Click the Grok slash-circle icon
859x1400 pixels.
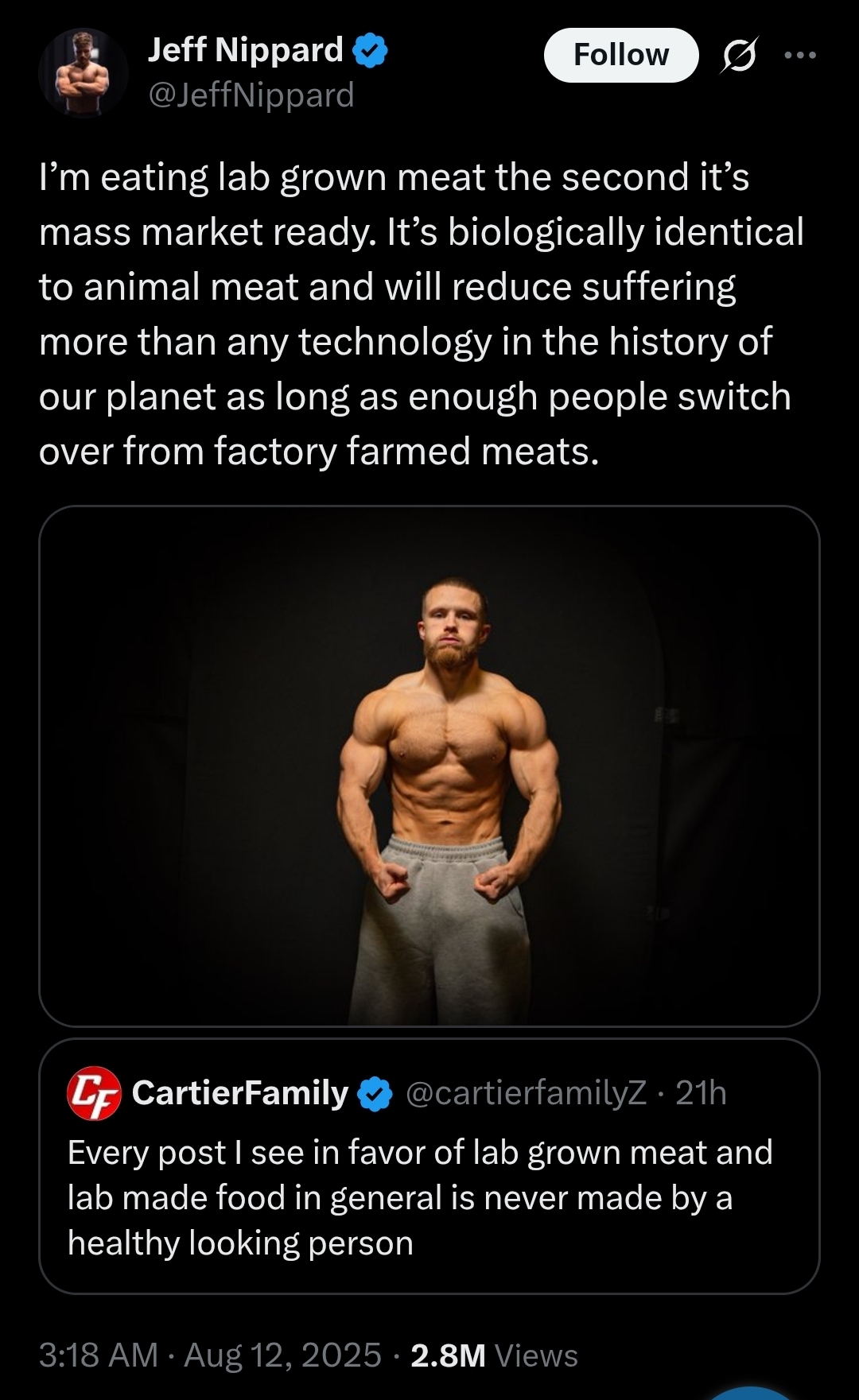click(740, 56)
